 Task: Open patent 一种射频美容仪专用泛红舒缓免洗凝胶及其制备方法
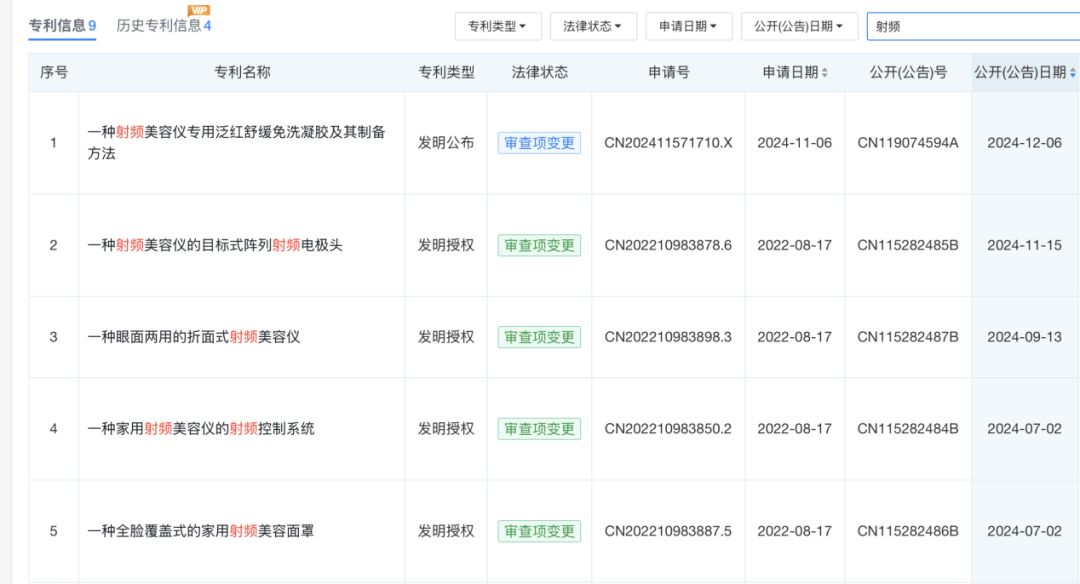tap(236, 142)
